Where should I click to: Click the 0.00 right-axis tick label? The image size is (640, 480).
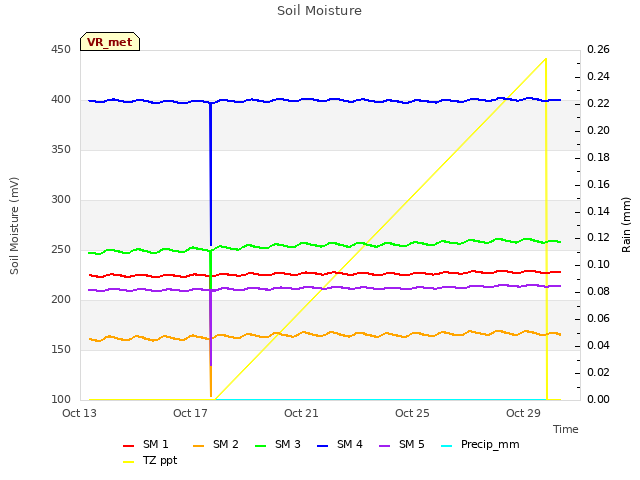[598, 399]
